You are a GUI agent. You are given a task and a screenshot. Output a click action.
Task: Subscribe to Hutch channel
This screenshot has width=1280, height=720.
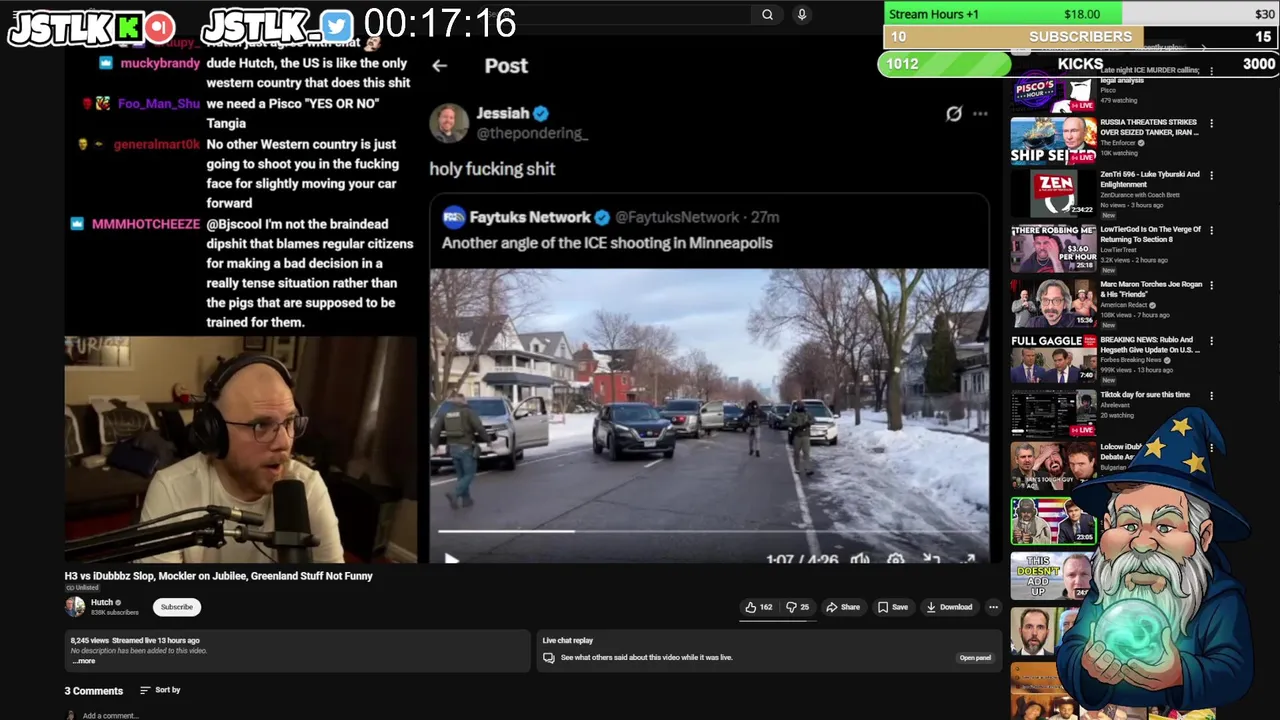tap(177, 607)
